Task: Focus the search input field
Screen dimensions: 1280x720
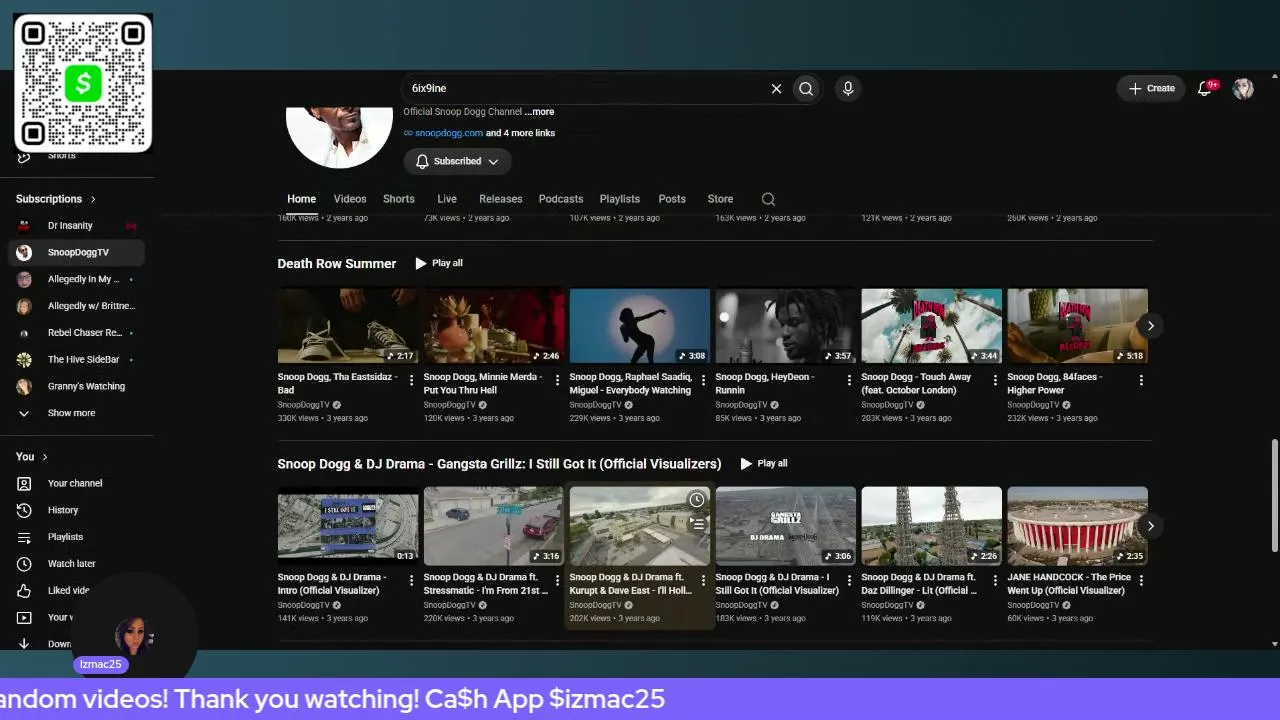Action: coord(585,88)
